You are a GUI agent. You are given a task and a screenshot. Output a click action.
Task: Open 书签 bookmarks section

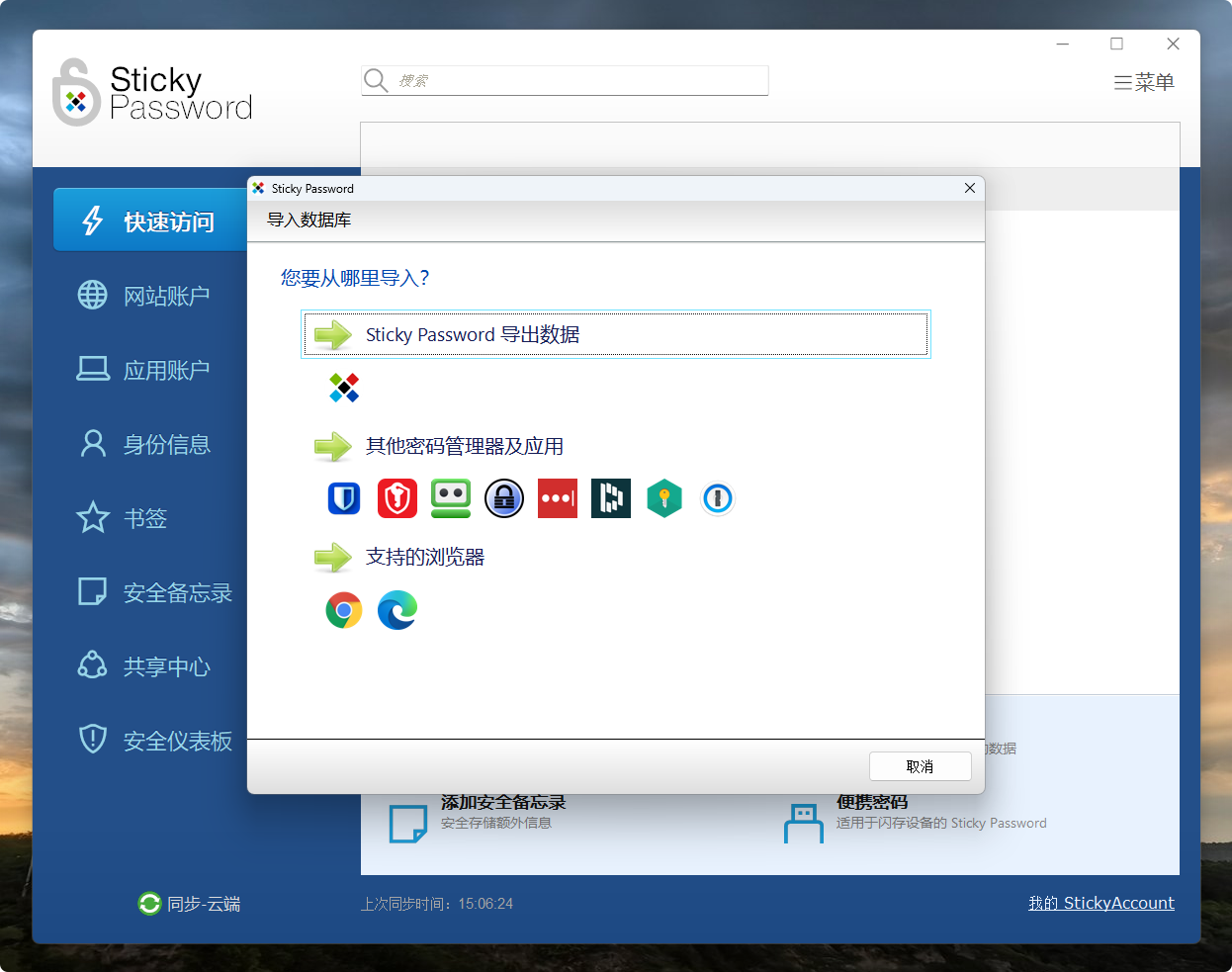pyautogui.click(x=122, y=517)
